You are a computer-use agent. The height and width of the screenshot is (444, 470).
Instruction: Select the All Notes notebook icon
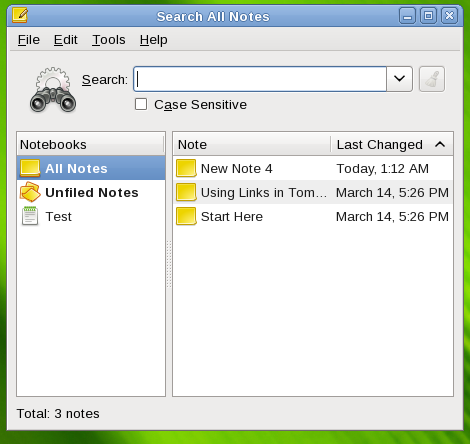pyautogui.click(x=30, y=168)
